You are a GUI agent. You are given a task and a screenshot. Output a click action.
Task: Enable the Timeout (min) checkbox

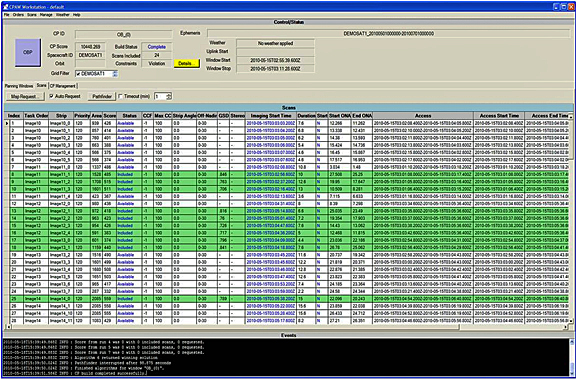121,97
